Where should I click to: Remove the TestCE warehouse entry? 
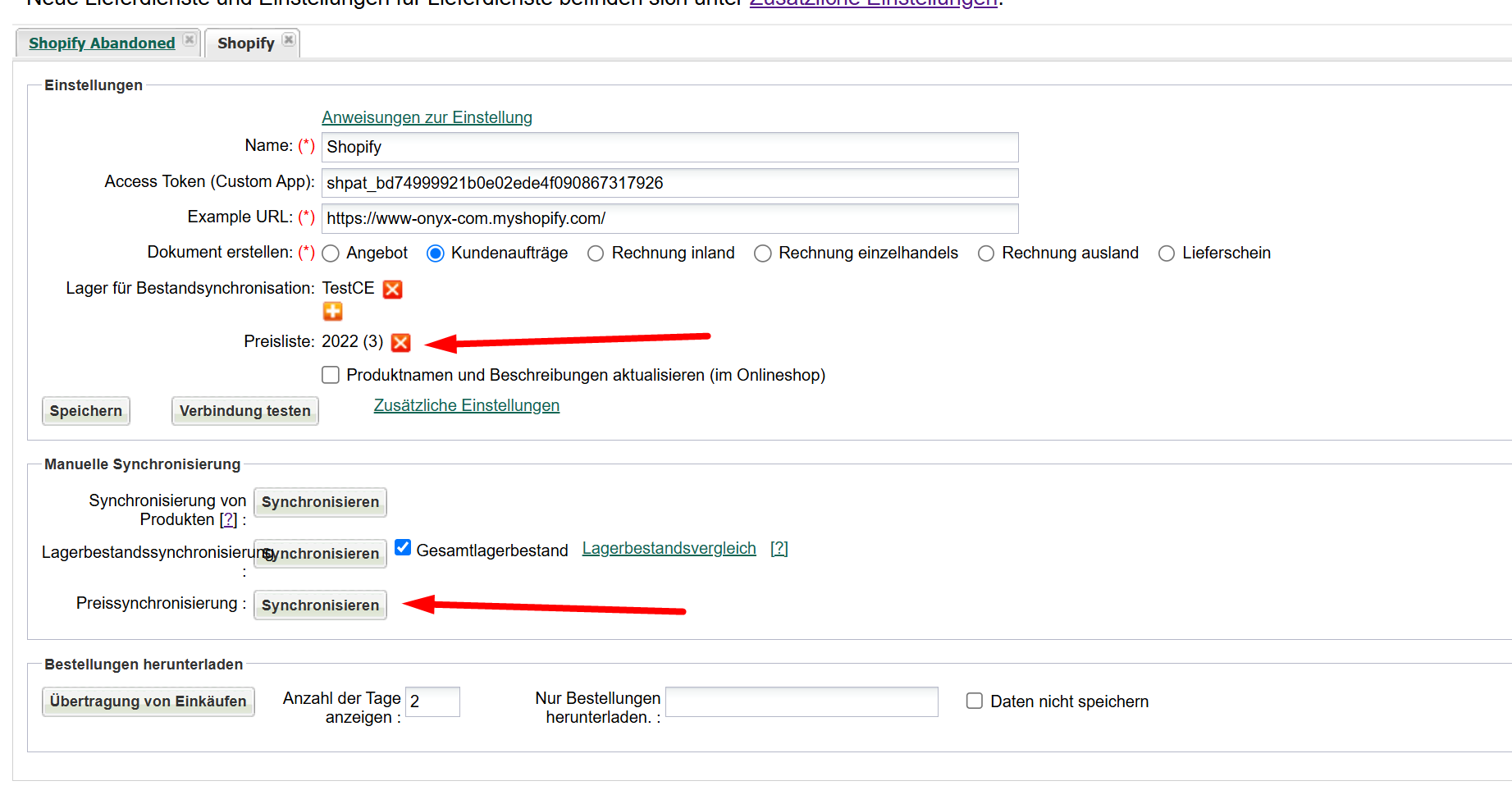pos(393,289)
